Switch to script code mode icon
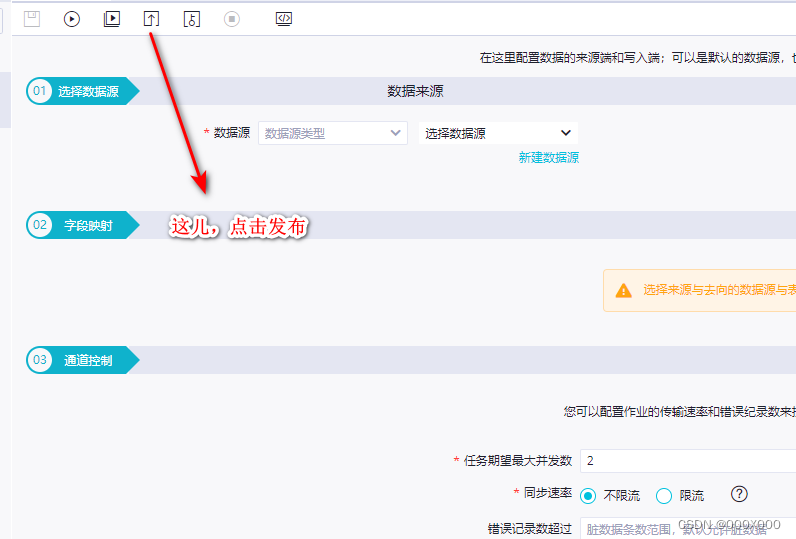The image size is (796, 539). pyautogui.click(x=284, y=19)
